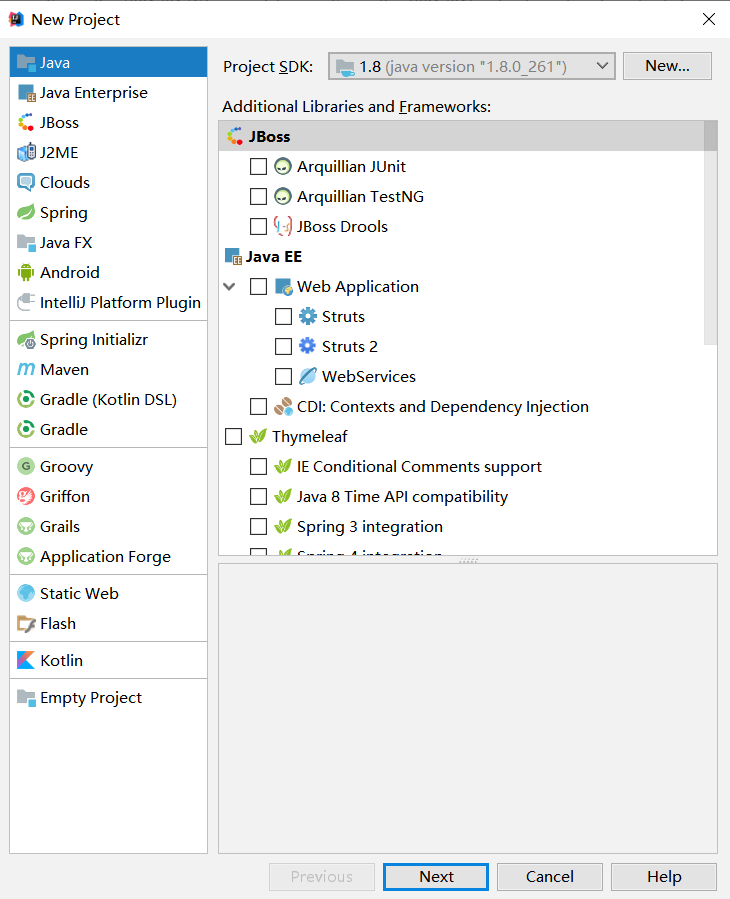Click the JBoss Drools icon
The image size is (730, 899).
tap(283, 226)
